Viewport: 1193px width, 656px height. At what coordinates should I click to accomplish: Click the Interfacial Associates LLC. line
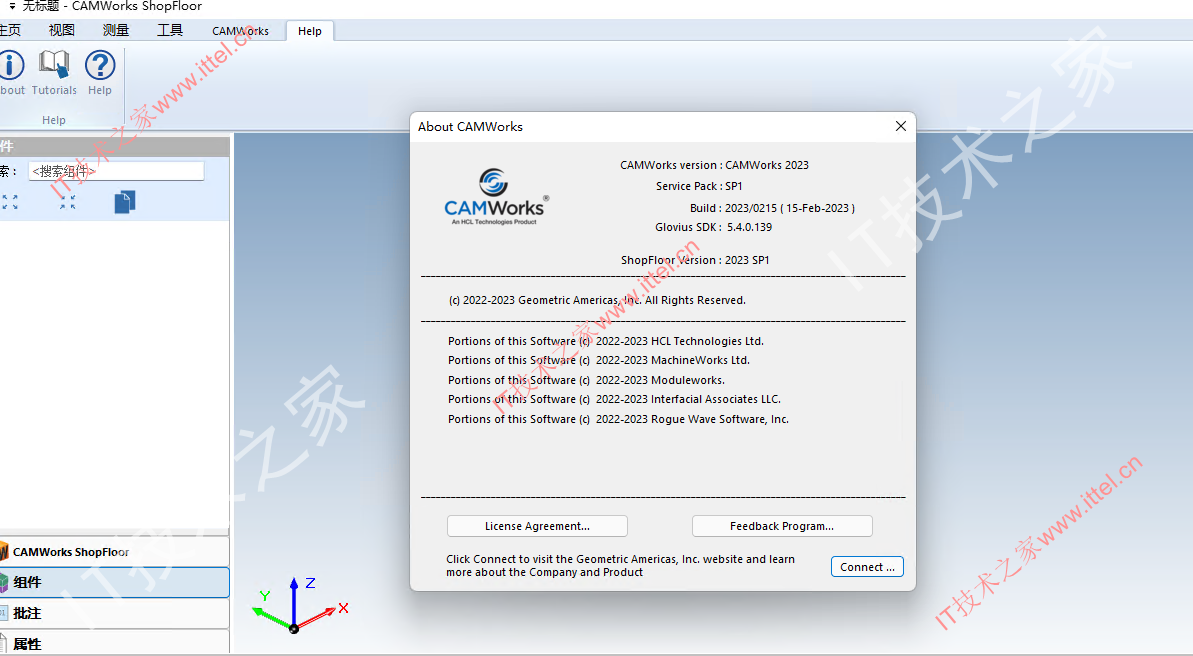pyautogui.click(x=615, y=399)
